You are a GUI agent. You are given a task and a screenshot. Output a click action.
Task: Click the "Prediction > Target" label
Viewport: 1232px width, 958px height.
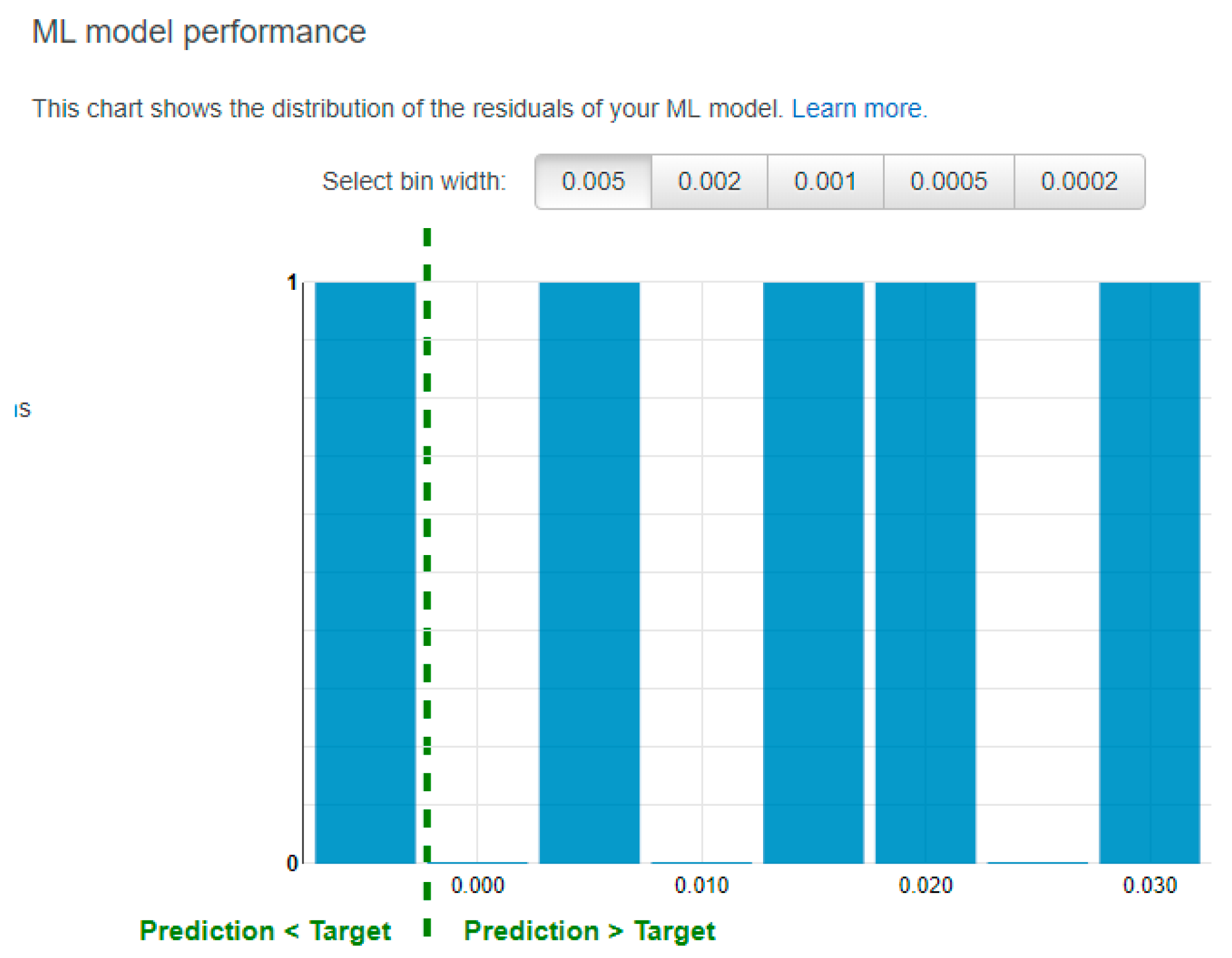pos(589,930)
